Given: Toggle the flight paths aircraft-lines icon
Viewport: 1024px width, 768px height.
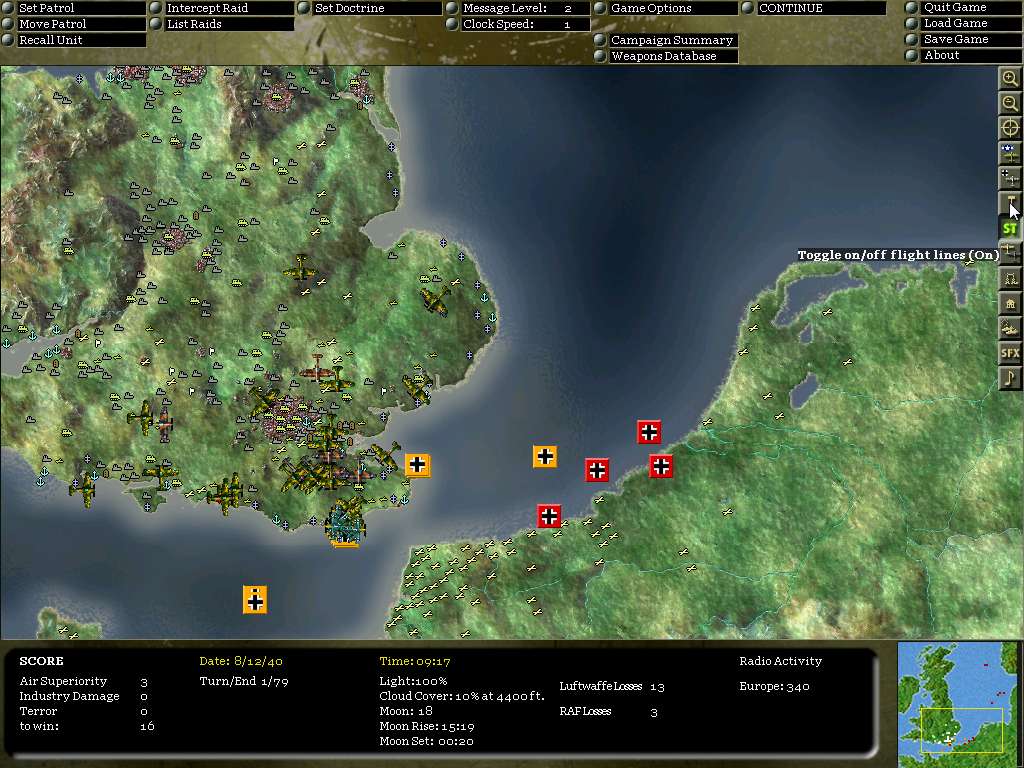Looking at the screenshot, I should [1010, 253].
